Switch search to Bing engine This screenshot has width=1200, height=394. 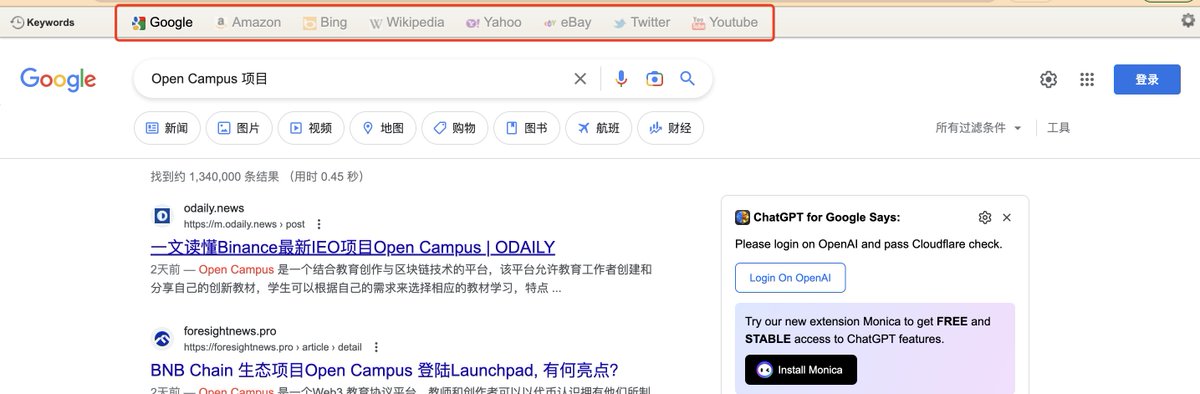pyautogui.click(x=325, y=22)
